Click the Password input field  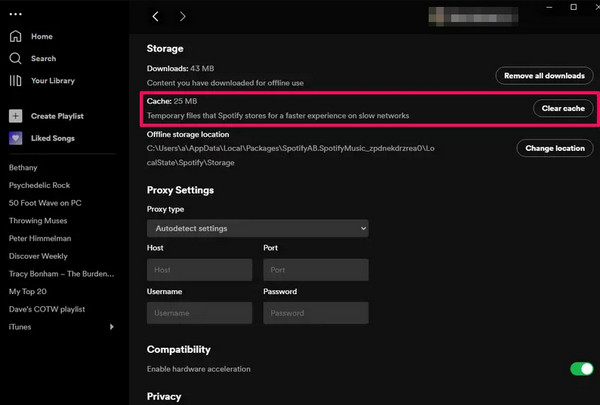point(316,313)
